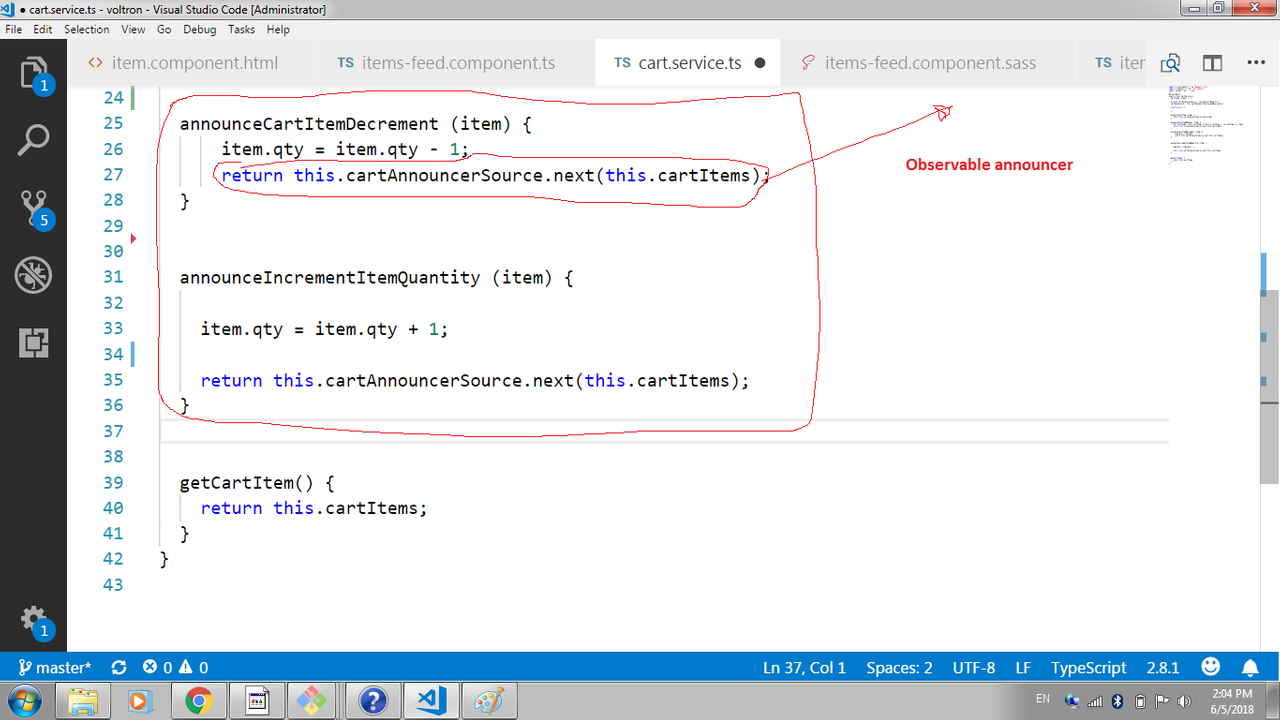
Task: Open the View menu
Action: [133, 29]
